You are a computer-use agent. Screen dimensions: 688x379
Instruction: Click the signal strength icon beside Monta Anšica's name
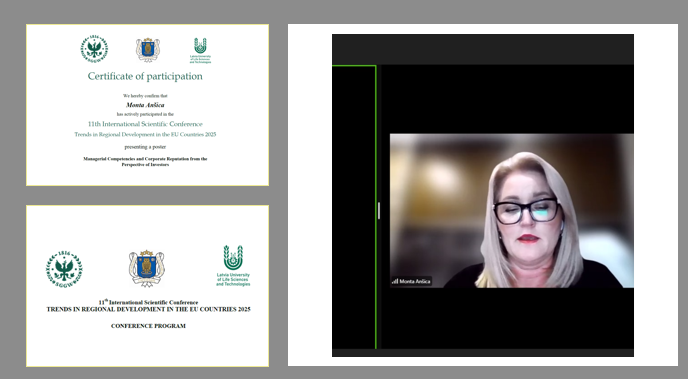395,281
